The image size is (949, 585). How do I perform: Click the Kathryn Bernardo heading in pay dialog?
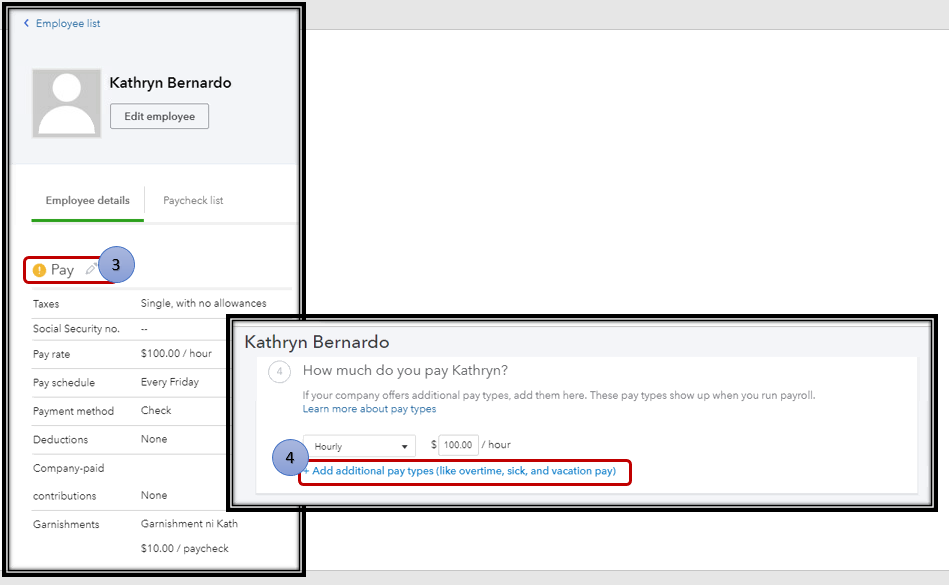pos(317,342)
